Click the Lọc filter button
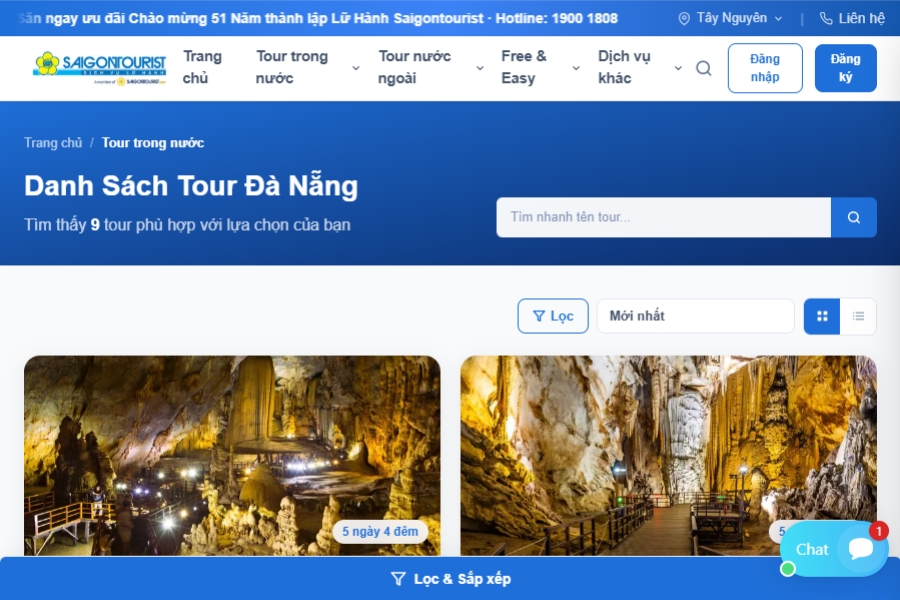 (x=553, y=316)
